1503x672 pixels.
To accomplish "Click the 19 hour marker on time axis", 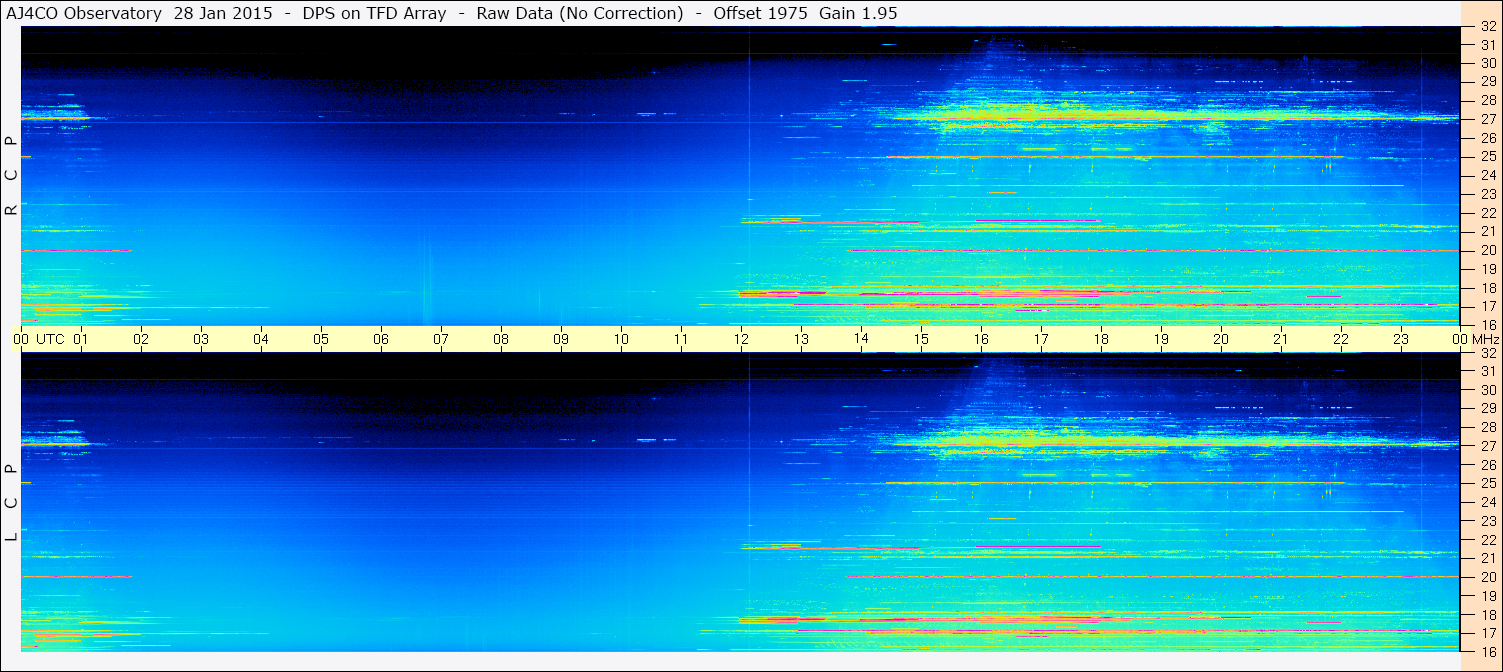I will coord(1161,339).
